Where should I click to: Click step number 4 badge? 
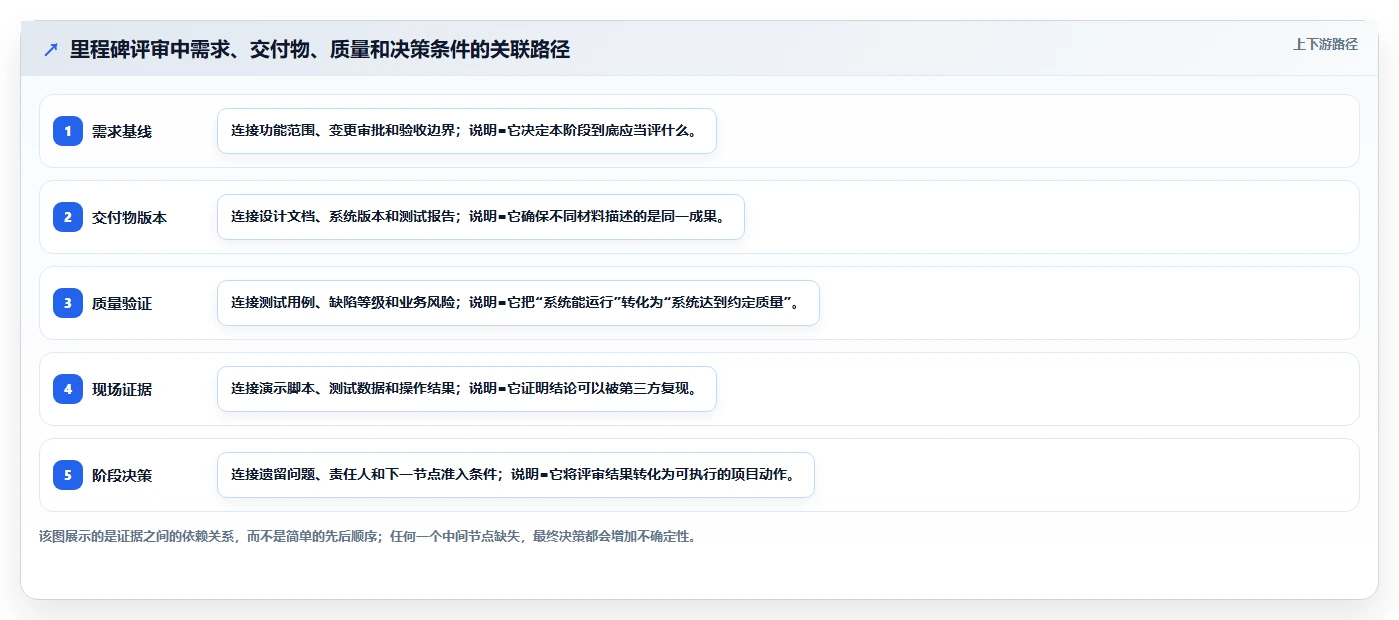click(x=68, y=389)
